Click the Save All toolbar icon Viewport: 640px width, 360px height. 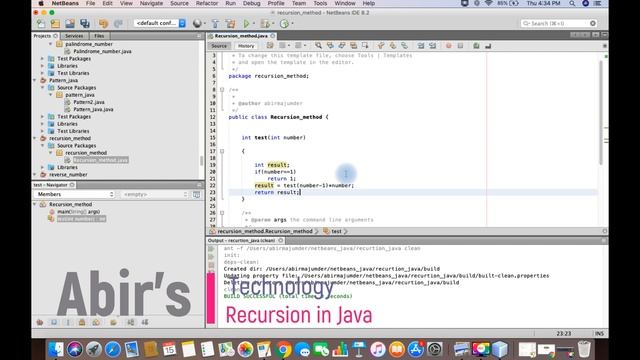[x=85, y=24]
